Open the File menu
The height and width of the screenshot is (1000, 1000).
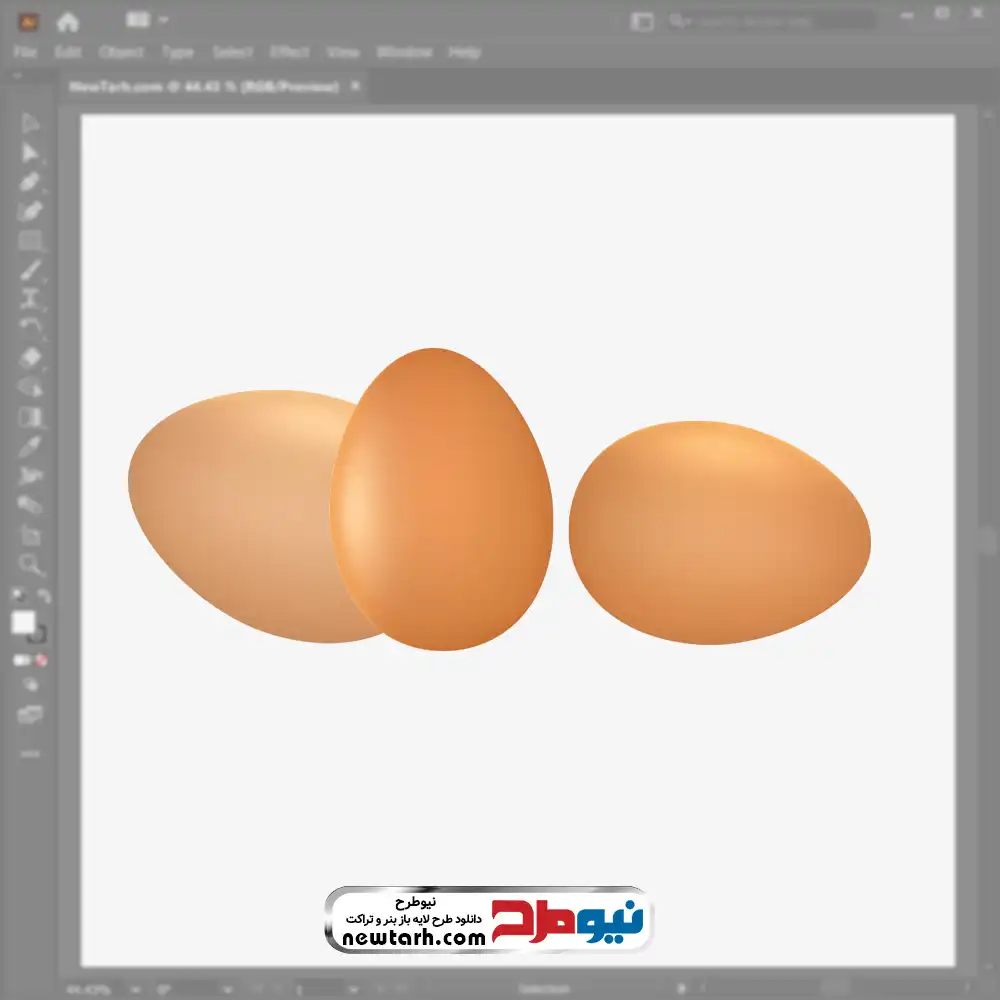coord(25,52)
